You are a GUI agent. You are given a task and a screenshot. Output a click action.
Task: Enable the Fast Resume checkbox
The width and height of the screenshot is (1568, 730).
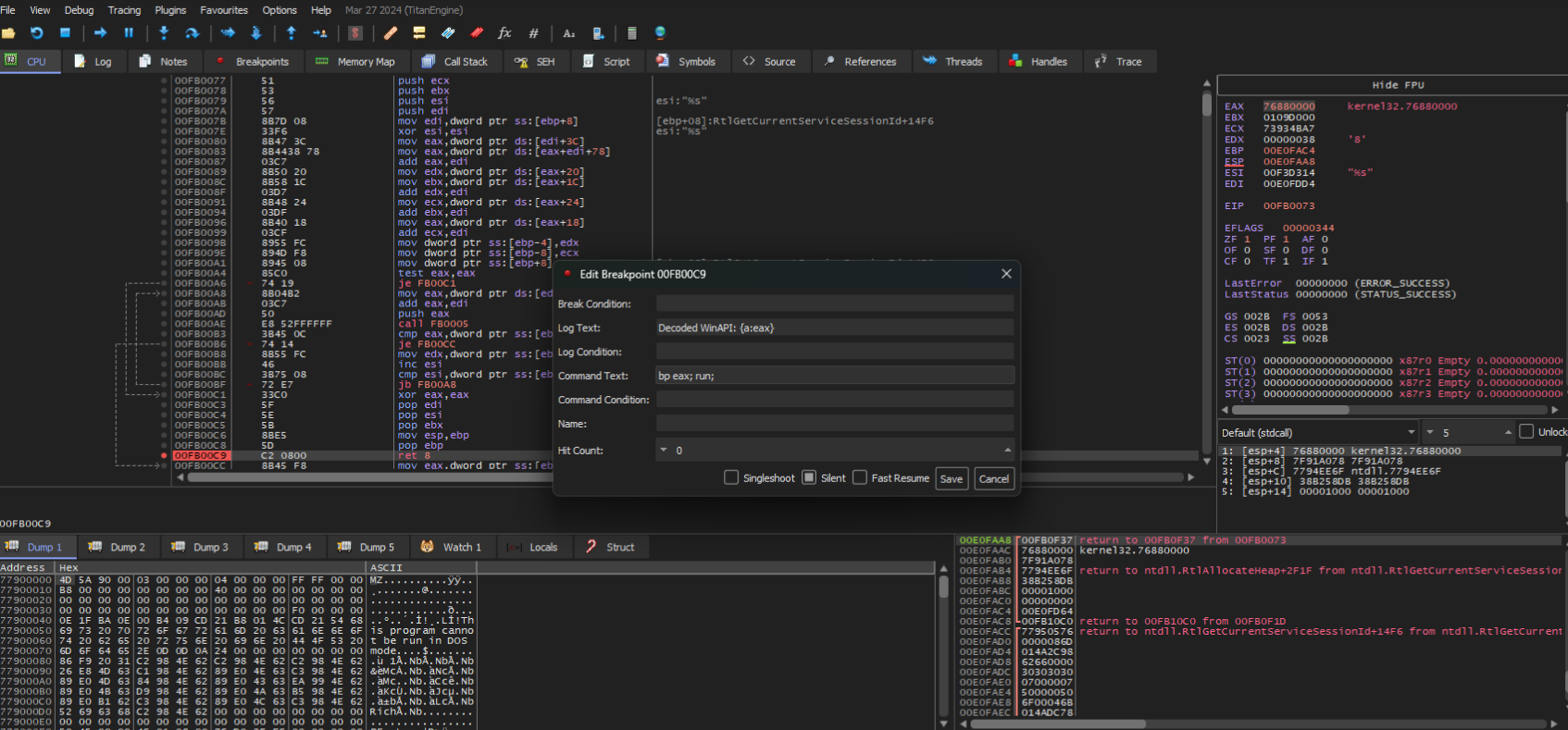click(860, 477)
